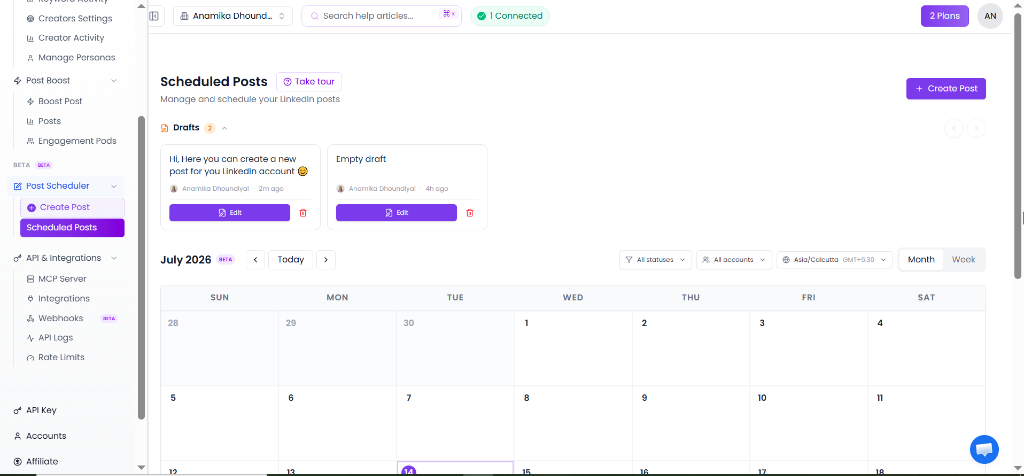The image size is (1024, 476).
Task: Open API Logs in sidebar
Action: 50,338
